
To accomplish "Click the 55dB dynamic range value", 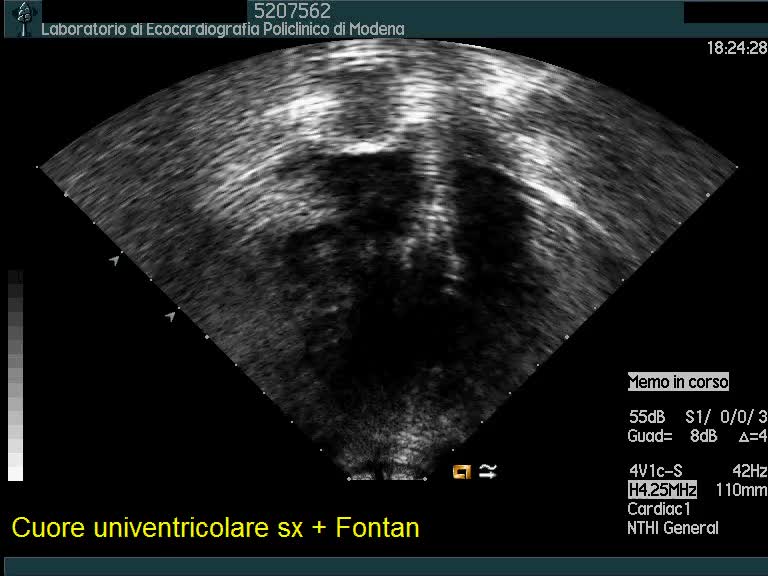I will tap(647, 417).
